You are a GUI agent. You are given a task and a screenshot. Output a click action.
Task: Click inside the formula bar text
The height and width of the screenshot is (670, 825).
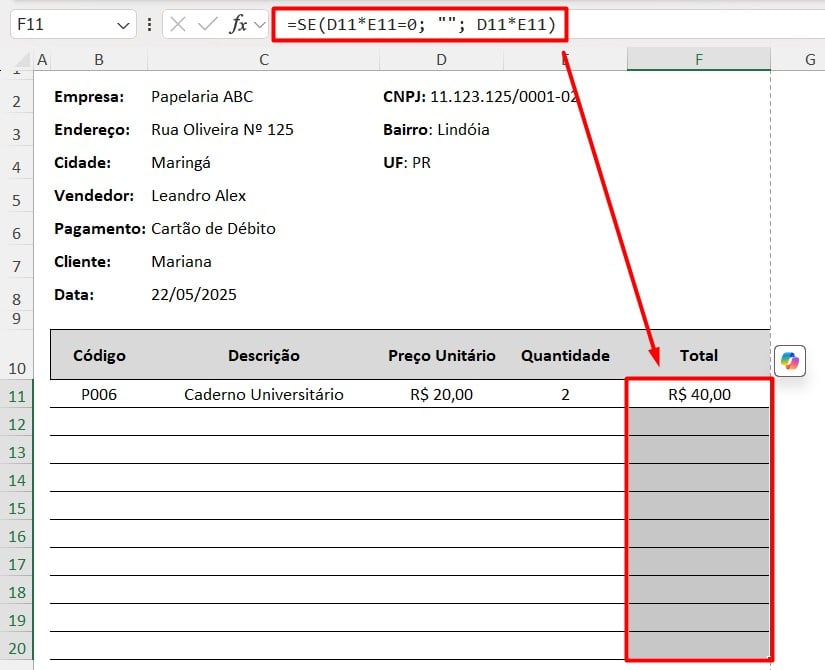pyautogui.click(x=421, y=25)
